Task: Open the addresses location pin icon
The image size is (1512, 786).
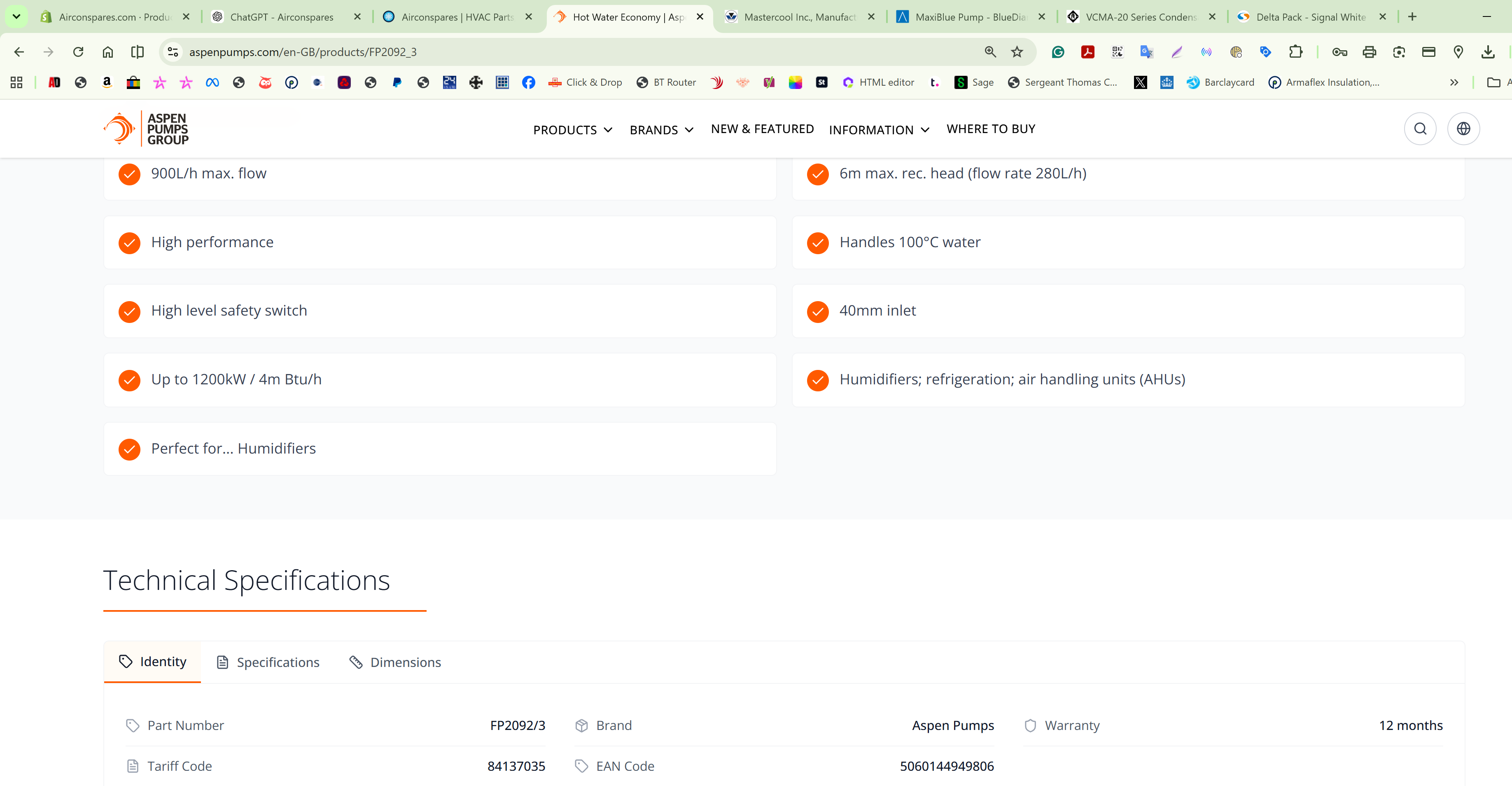Action: [x=1458, y=52]
